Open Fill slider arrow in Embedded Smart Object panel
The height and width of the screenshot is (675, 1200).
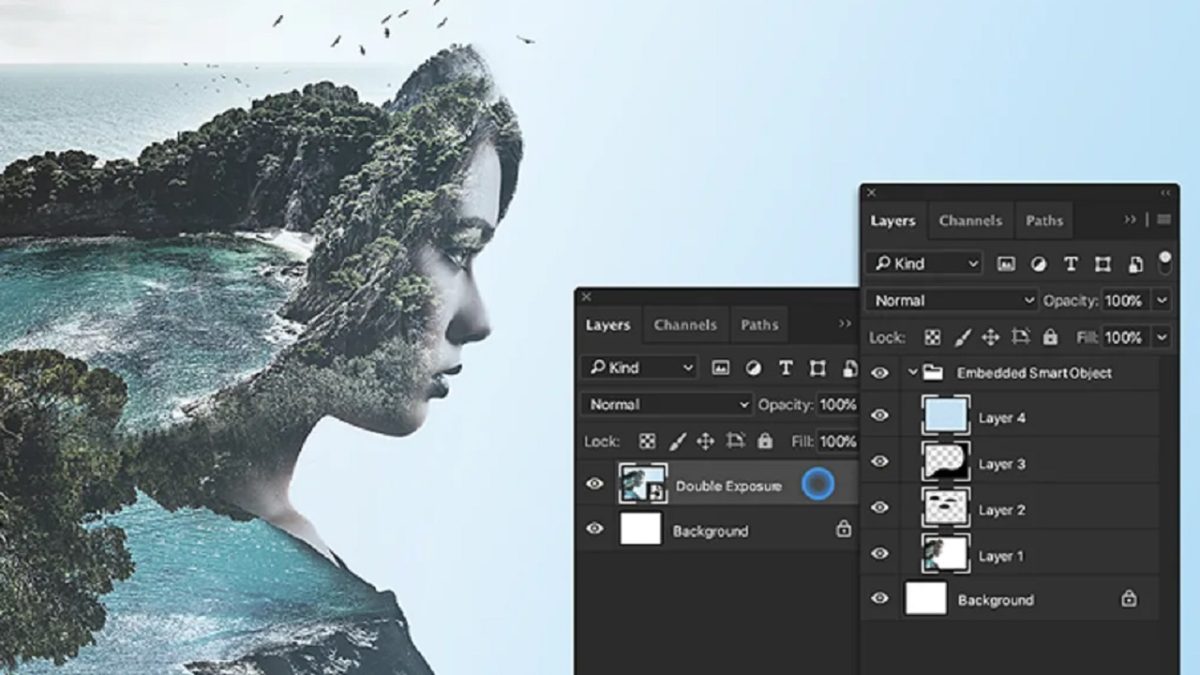1161,337
